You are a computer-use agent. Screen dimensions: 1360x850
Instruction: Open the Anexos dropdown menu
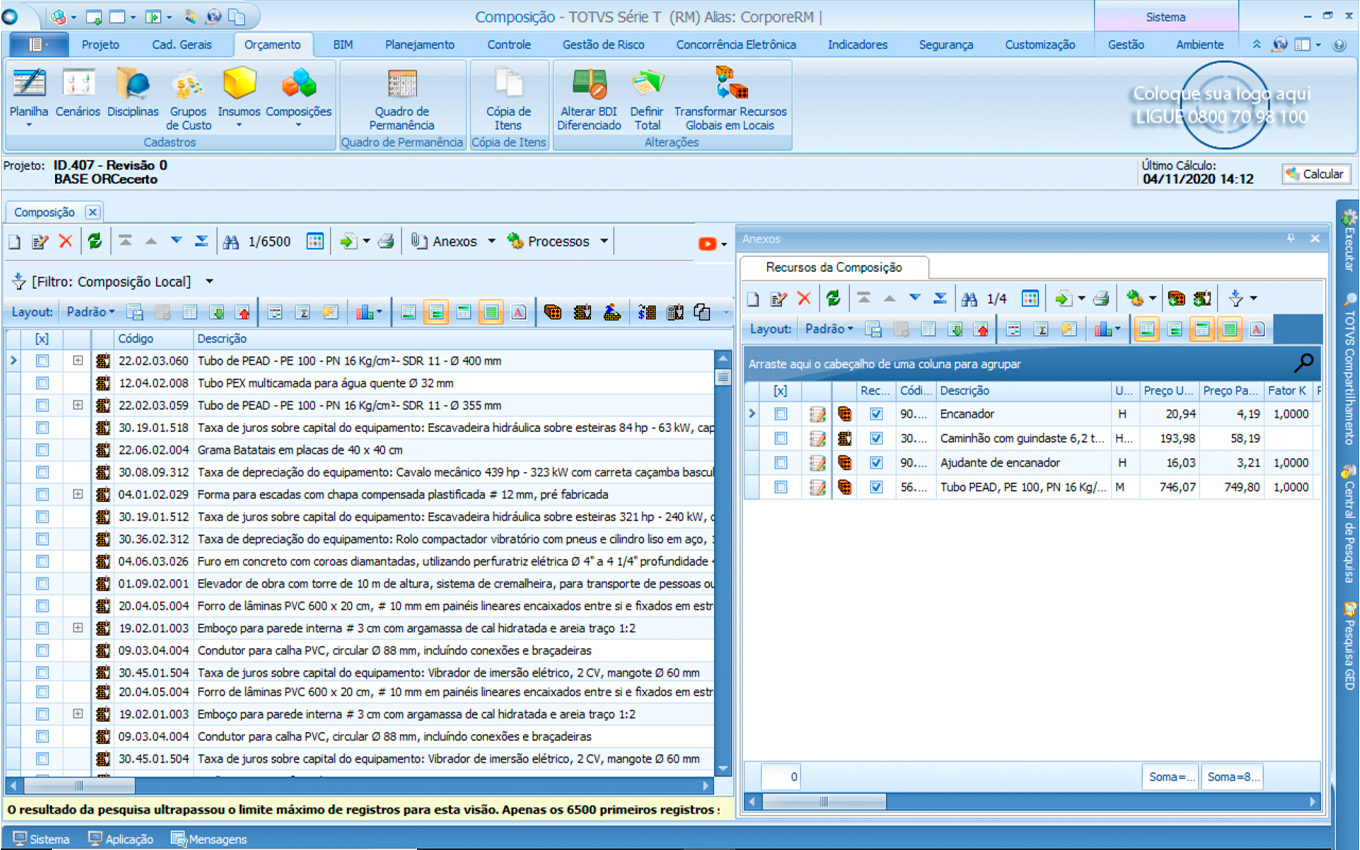[x=453, y=241]
